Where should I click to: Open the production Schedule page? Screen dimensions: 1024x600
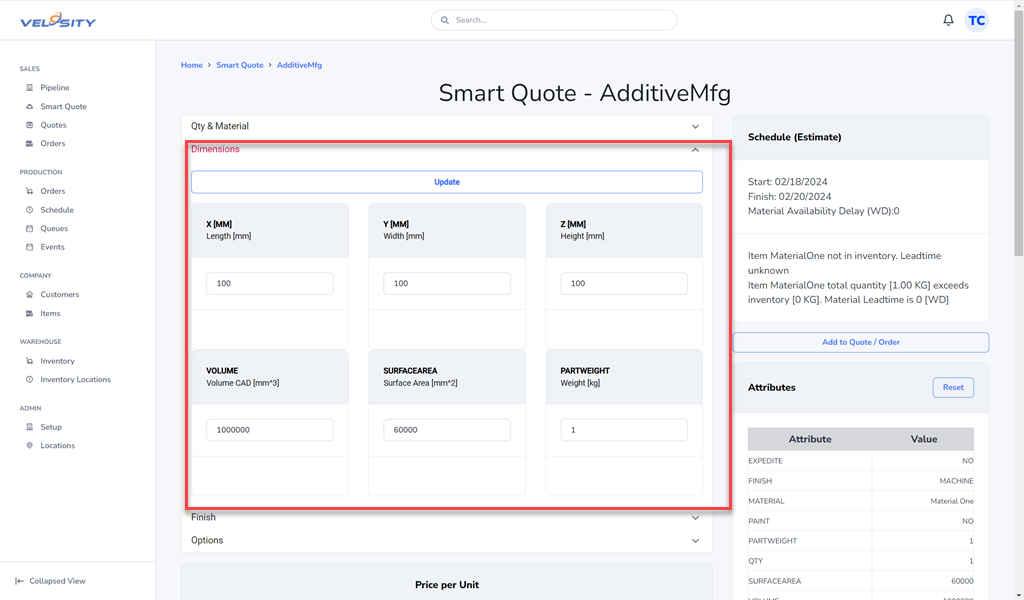click(x=57, y=210)
